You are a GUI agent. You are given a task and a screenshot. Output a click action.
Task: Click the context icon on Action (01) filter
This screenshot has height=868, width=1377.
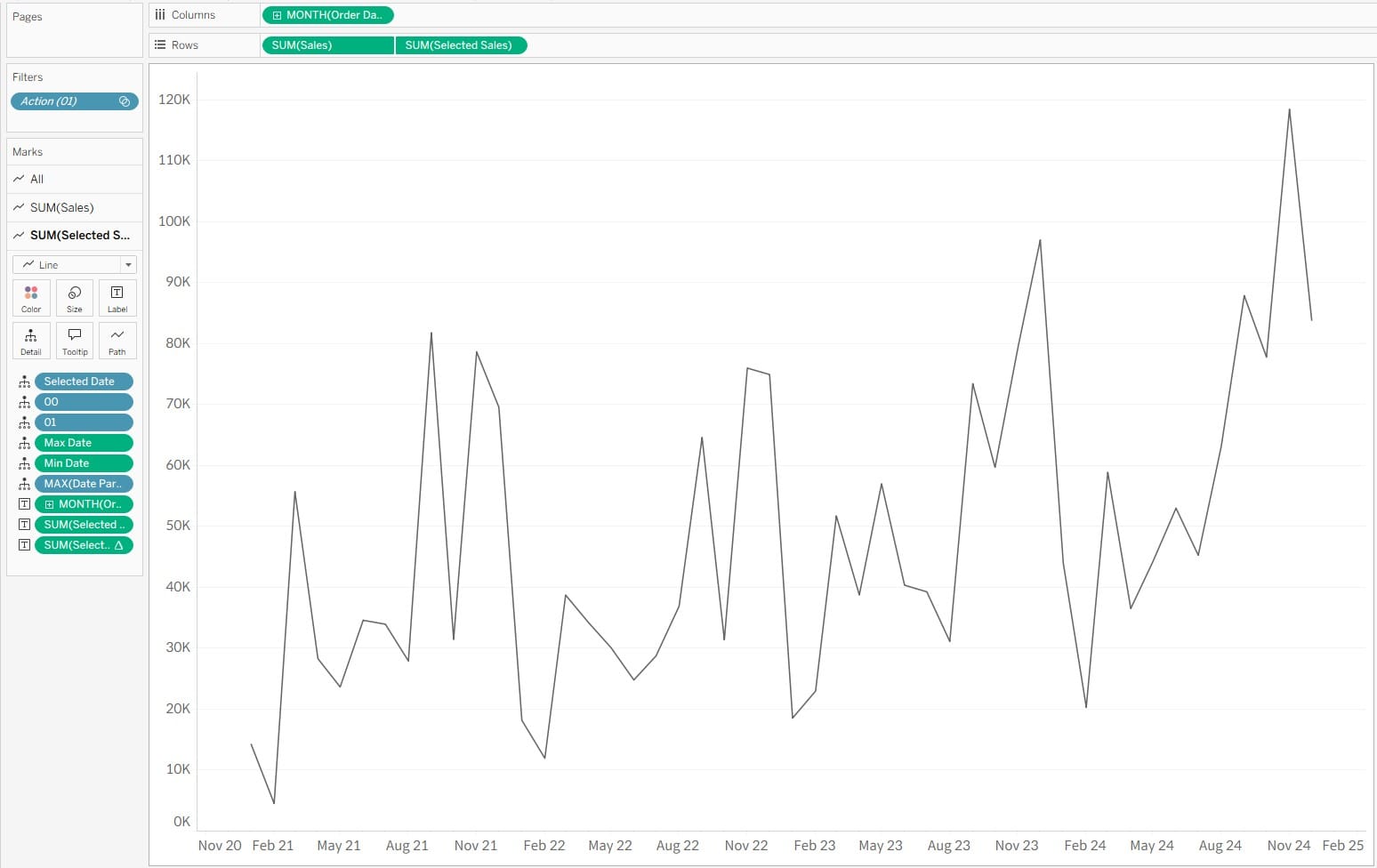(125, 101)
